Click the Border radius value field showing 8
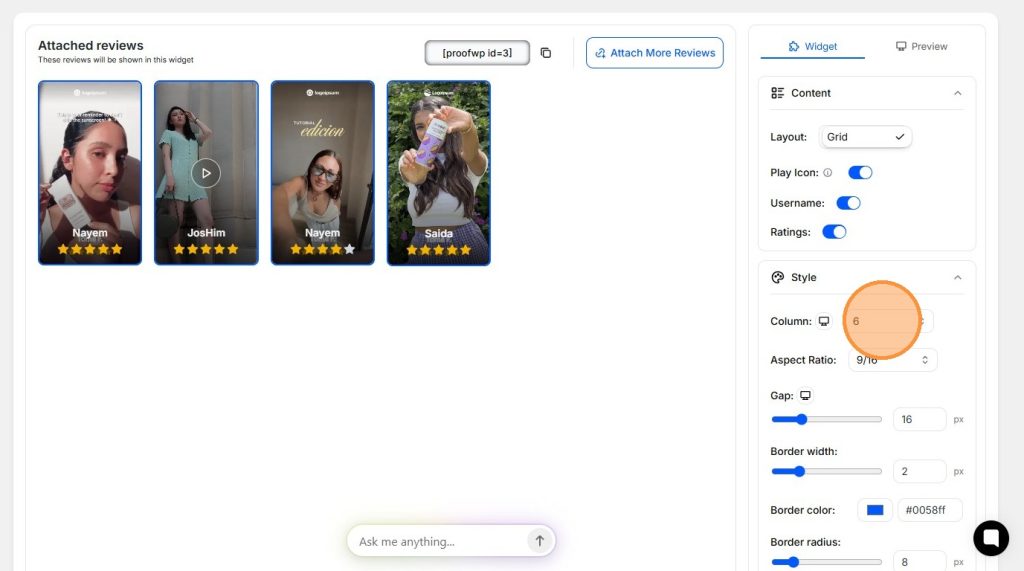Viewport: 1024px width, 571px height. pos(920,562)
